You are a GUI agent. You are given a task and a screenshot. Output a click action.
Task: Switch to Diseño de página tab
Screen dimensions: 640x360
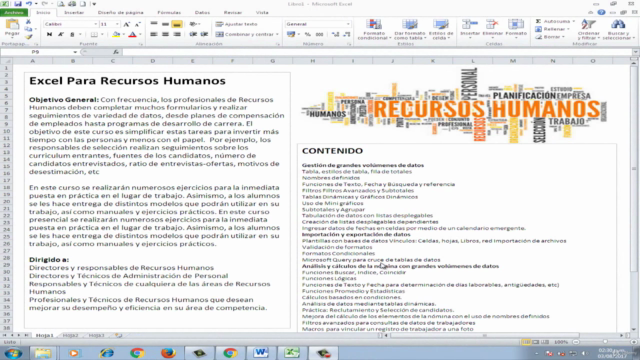click(120, 13)
